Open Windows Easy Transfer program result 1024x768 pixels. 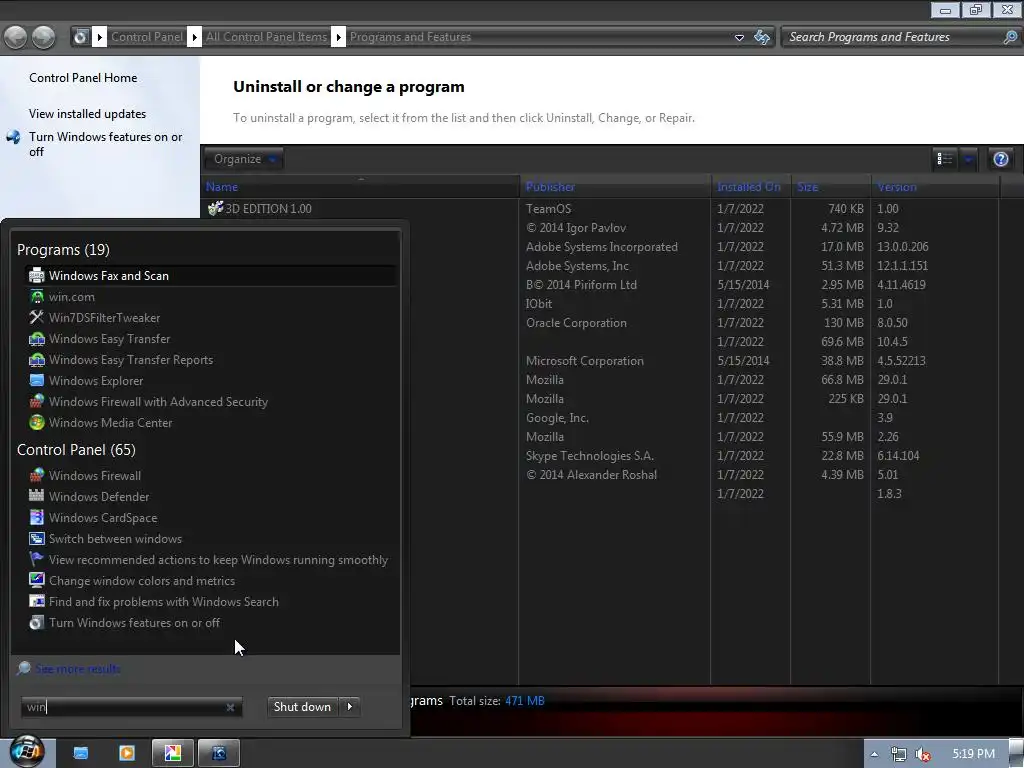click(210, 338)
